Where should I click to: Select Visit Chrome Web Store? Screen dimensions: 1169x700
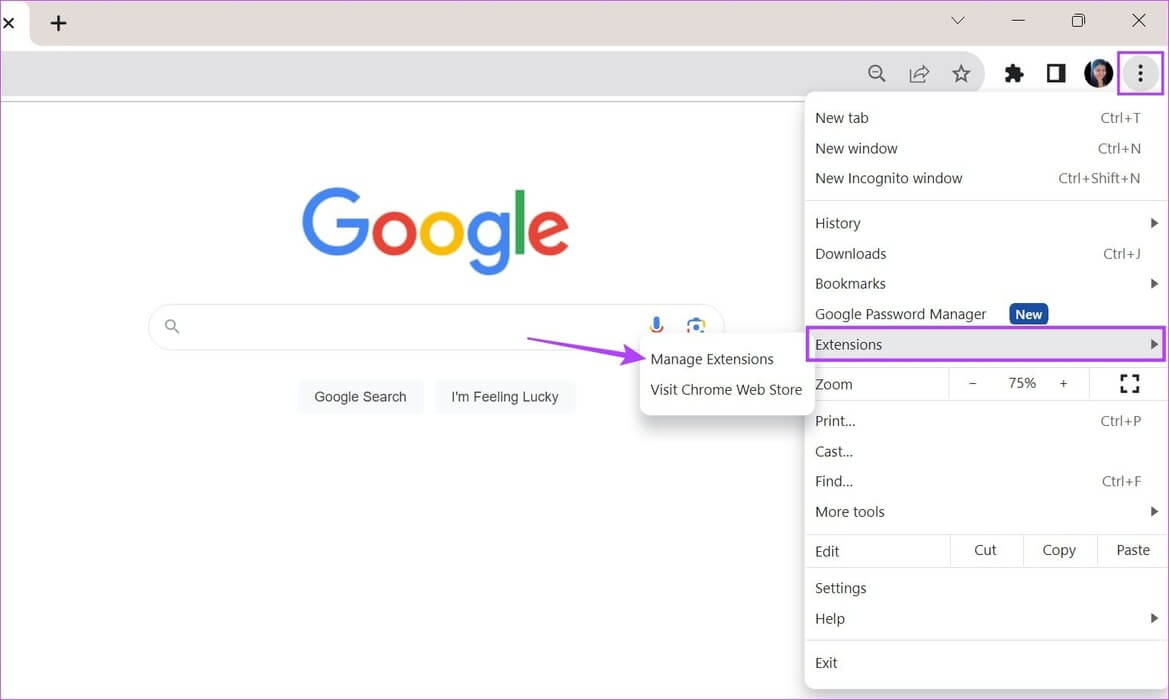(725, 390)
